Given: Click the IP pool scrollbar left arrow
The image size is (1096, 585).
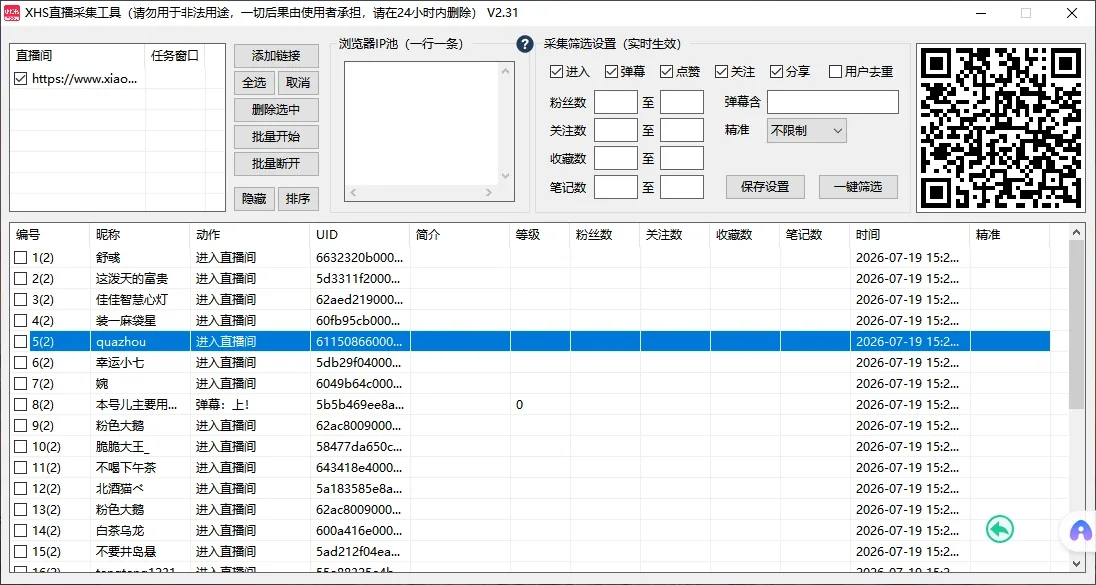Looking at the screenshot, I should point(353,192).
